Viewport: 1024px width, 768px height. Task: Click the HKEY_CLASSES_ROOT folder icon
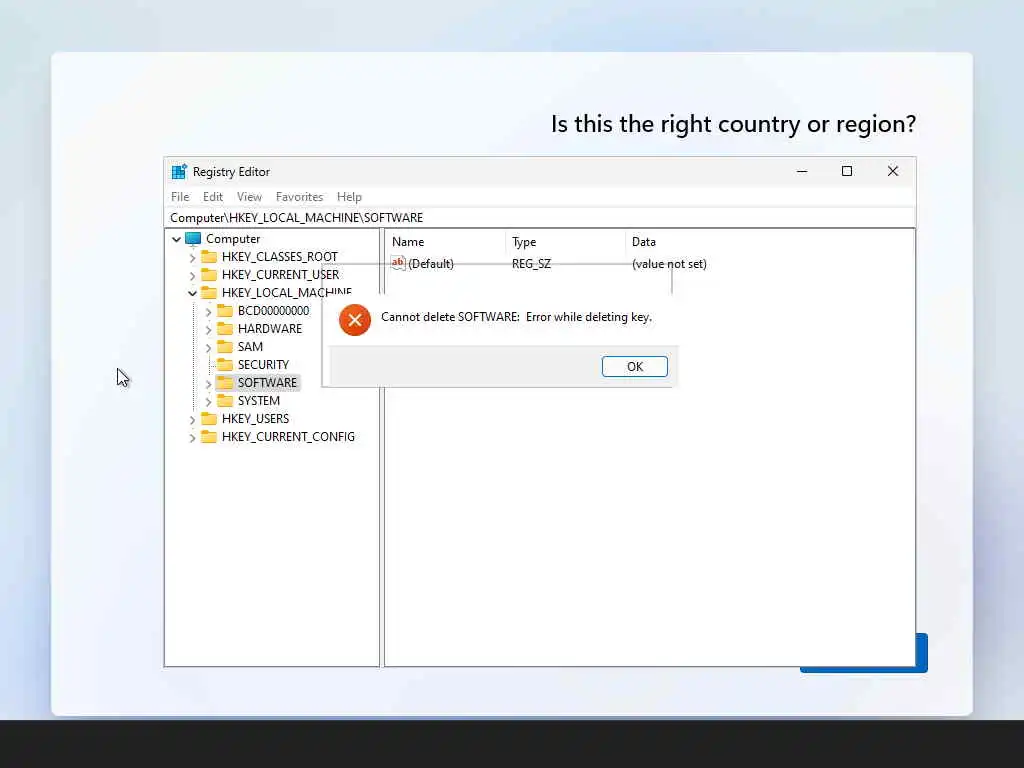tap(209, 257)
